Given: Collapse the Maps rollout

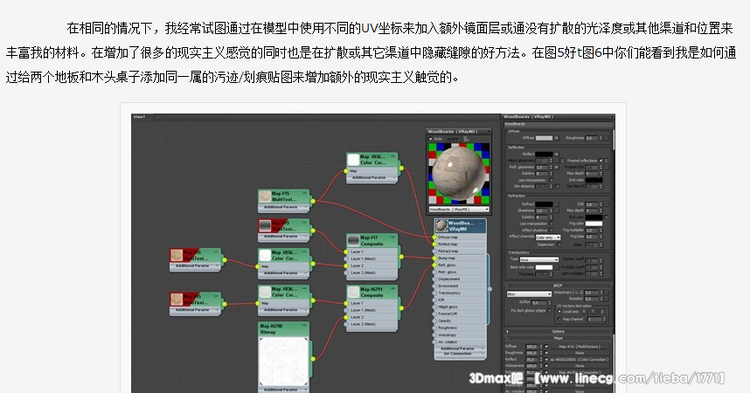Looking at the screenshot, I should pyautogui.click(x=558, y=338).
